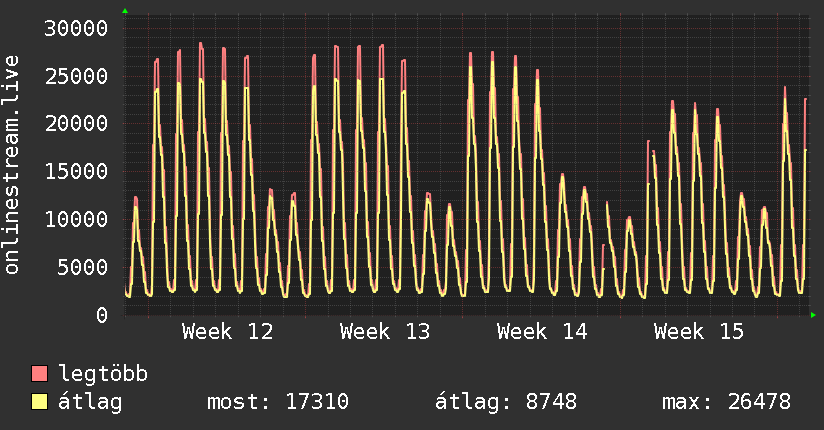Click the Week 15 axis label
Screen dimensions: 824x430
699,332
